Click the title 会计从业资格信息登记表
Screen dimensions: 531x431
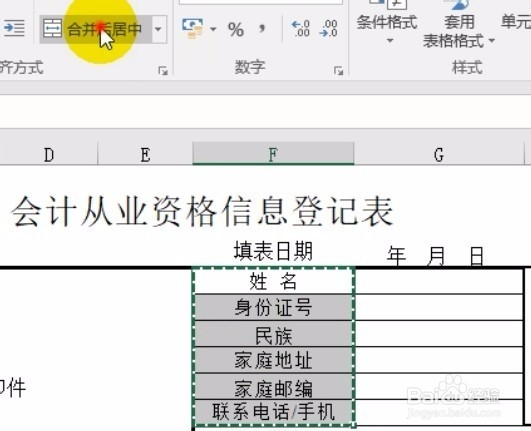[202, 212]
